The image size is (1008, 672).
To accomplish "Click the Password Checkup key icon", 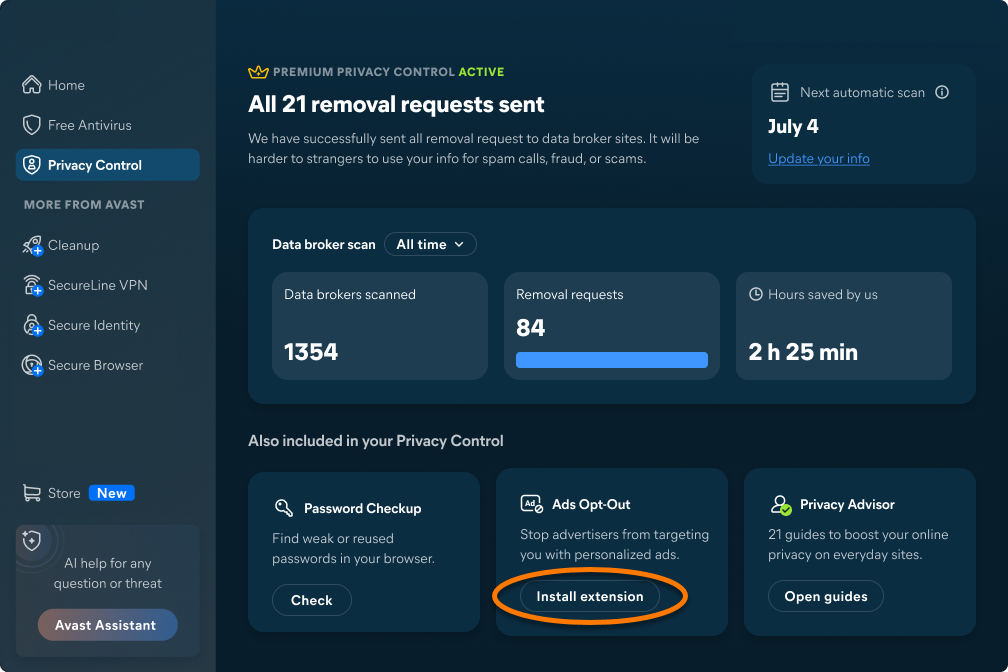I will coord(284,507).
